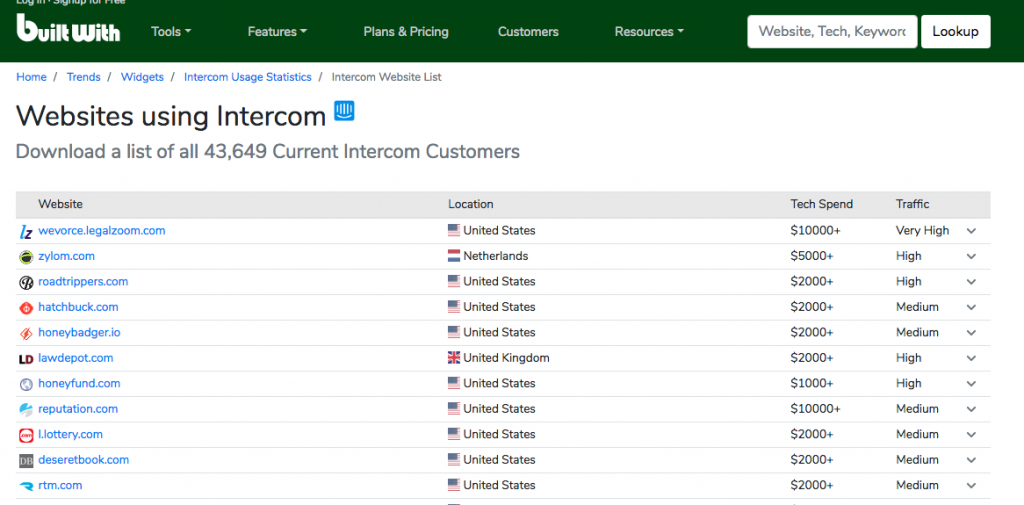Click the US flag in hatchbuck.com row

coord(454,307)
